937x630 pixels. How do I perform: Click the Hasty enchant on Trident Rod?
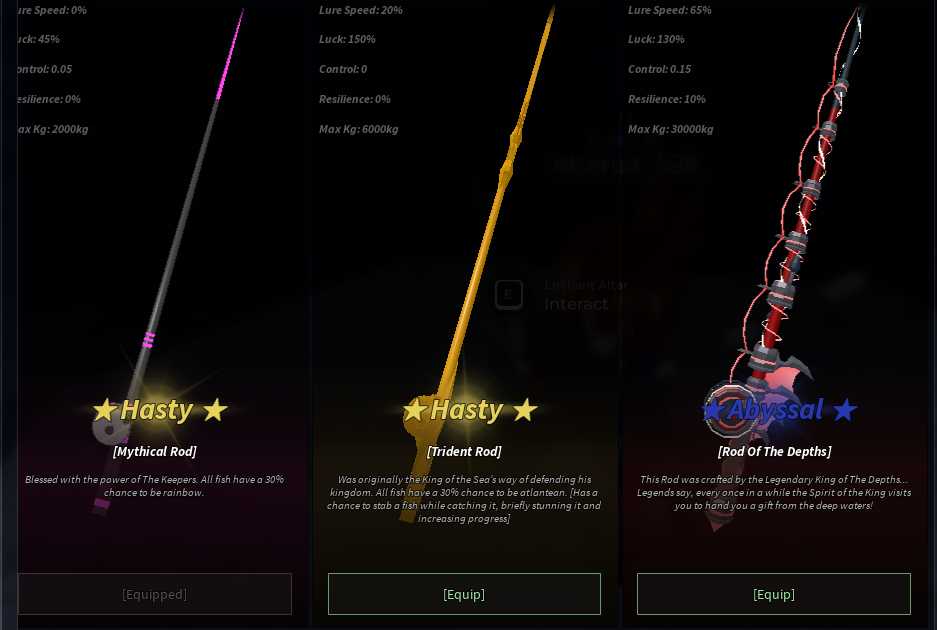(467, 410)
